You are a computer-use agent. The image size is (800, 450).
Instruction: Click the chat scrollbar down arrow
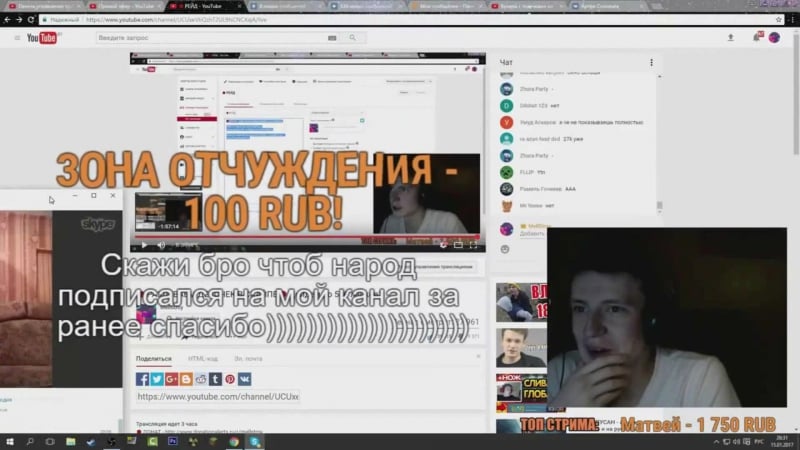pyautogui.click(x=659, y=213)
